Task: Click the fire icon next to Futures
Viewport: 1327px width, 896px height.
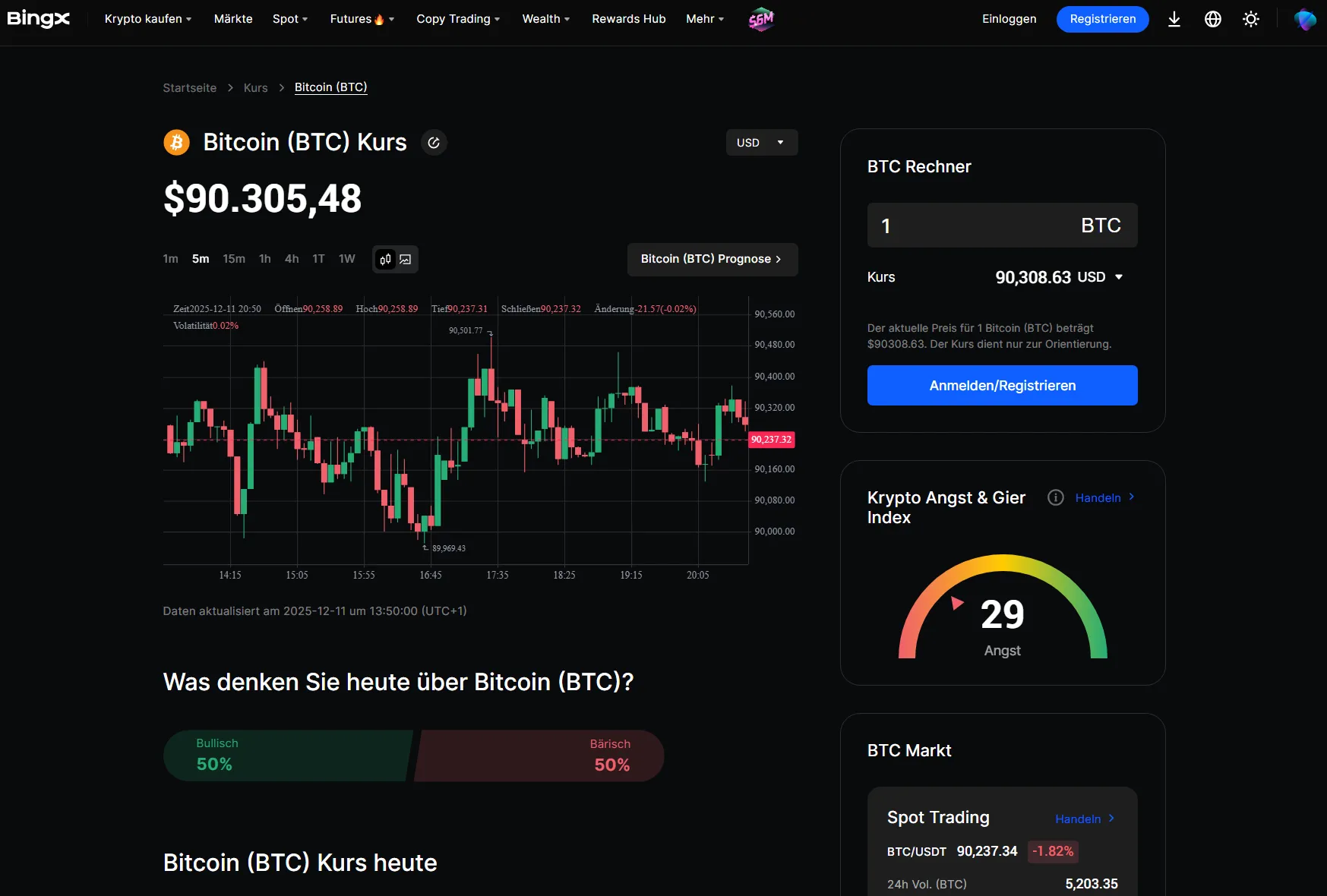Action: (x=379, y=19)
